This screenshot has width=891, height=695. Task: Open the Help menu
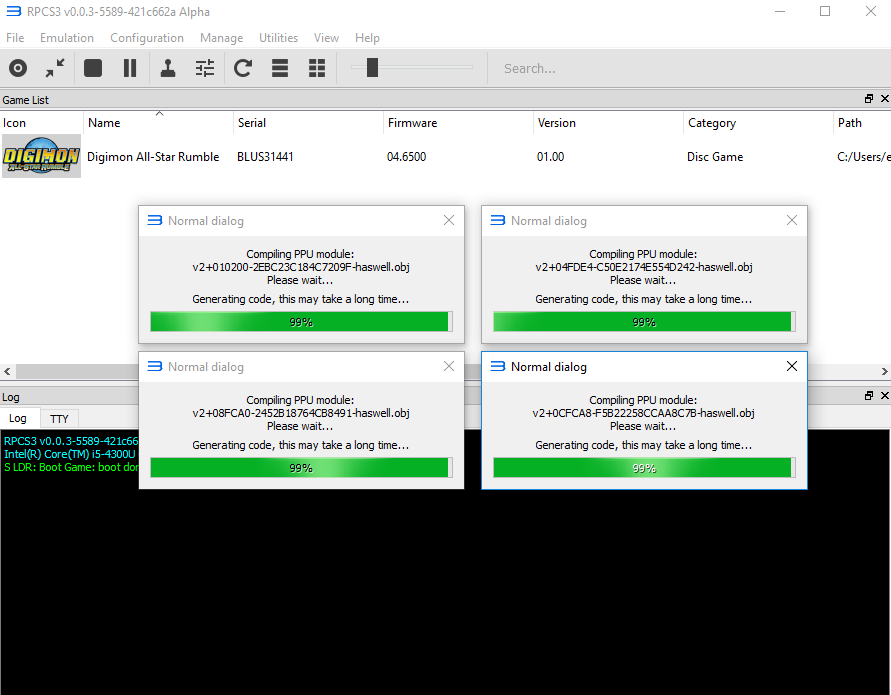(367, 38)
